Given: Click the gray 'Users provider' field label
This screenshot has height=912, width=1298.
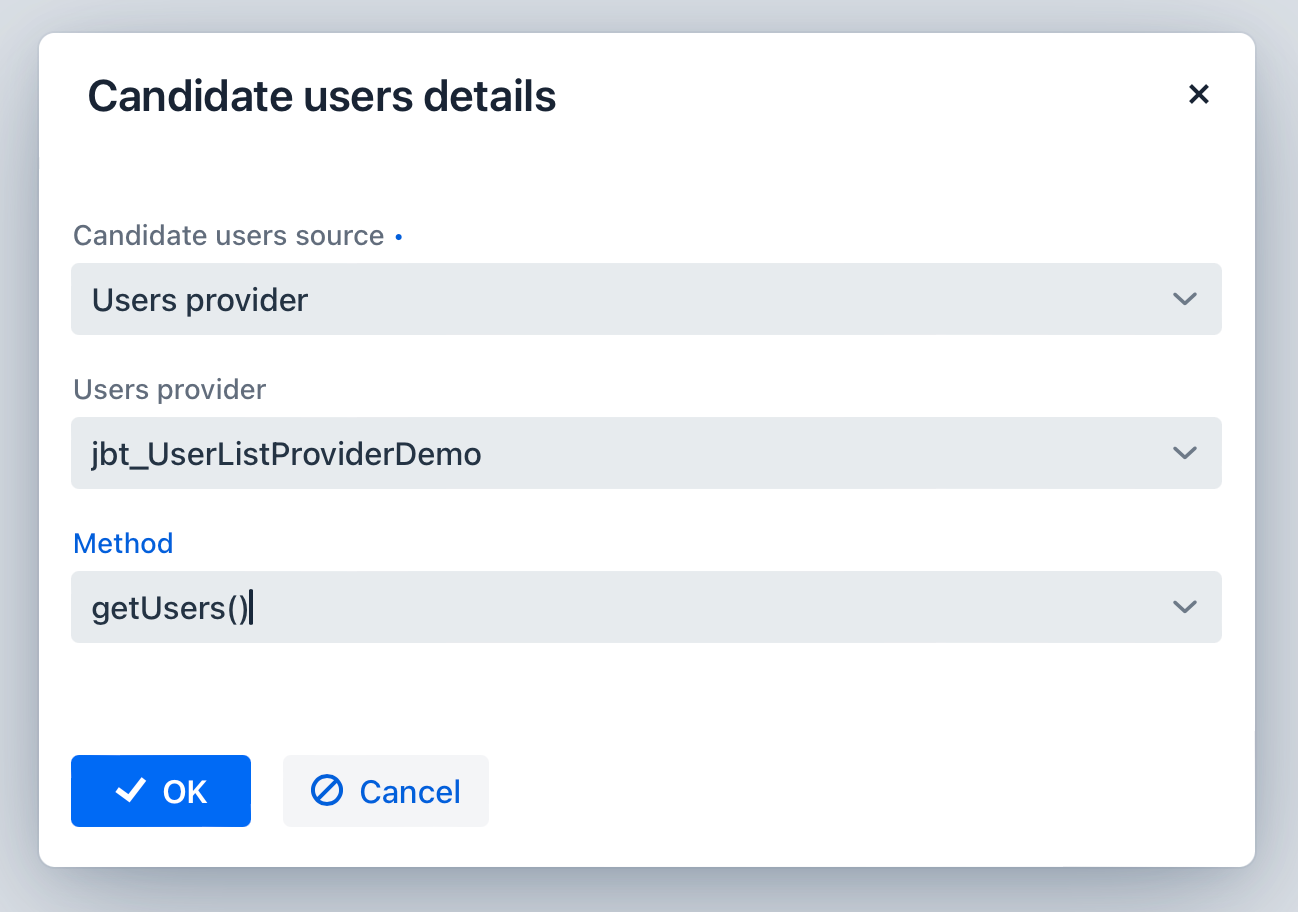Looking at the screenshot, I should click(169, 389).
